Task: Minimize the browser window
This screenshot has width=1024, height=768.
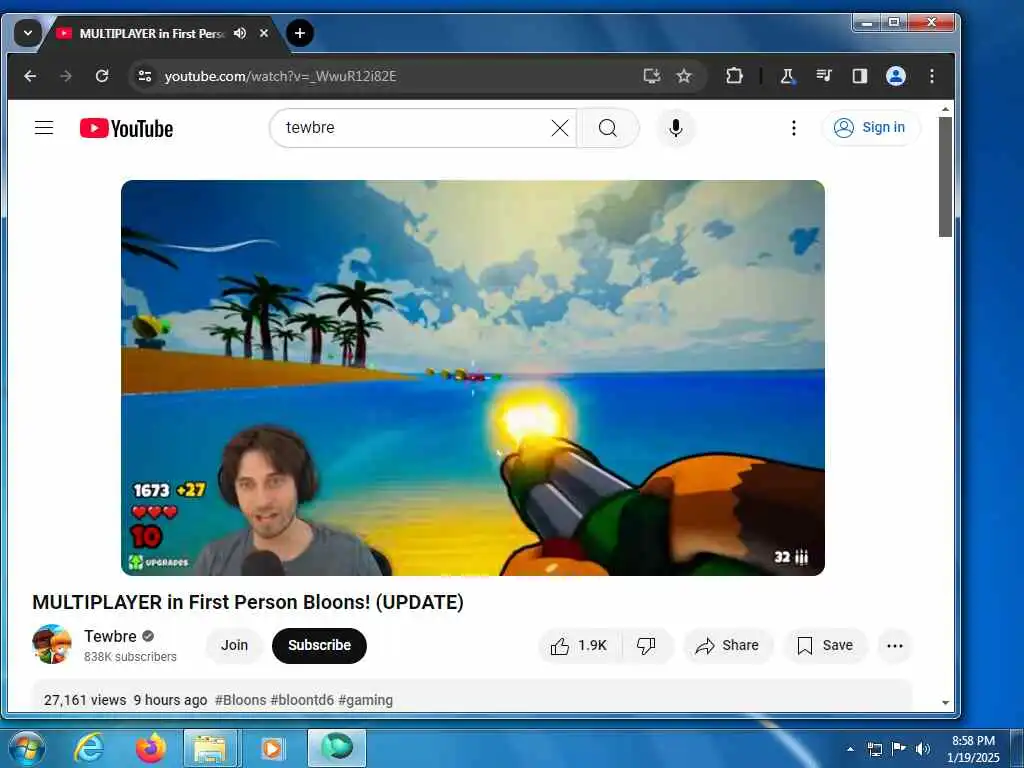Action: point(867,23)
